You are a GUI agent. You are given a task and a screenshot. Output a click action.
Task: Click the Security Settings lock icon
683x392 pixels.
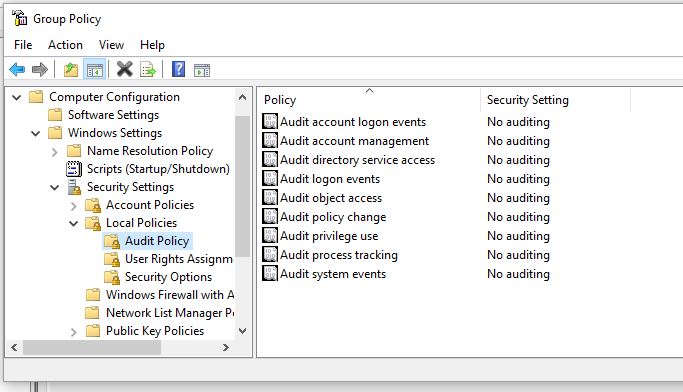point(74,187)
